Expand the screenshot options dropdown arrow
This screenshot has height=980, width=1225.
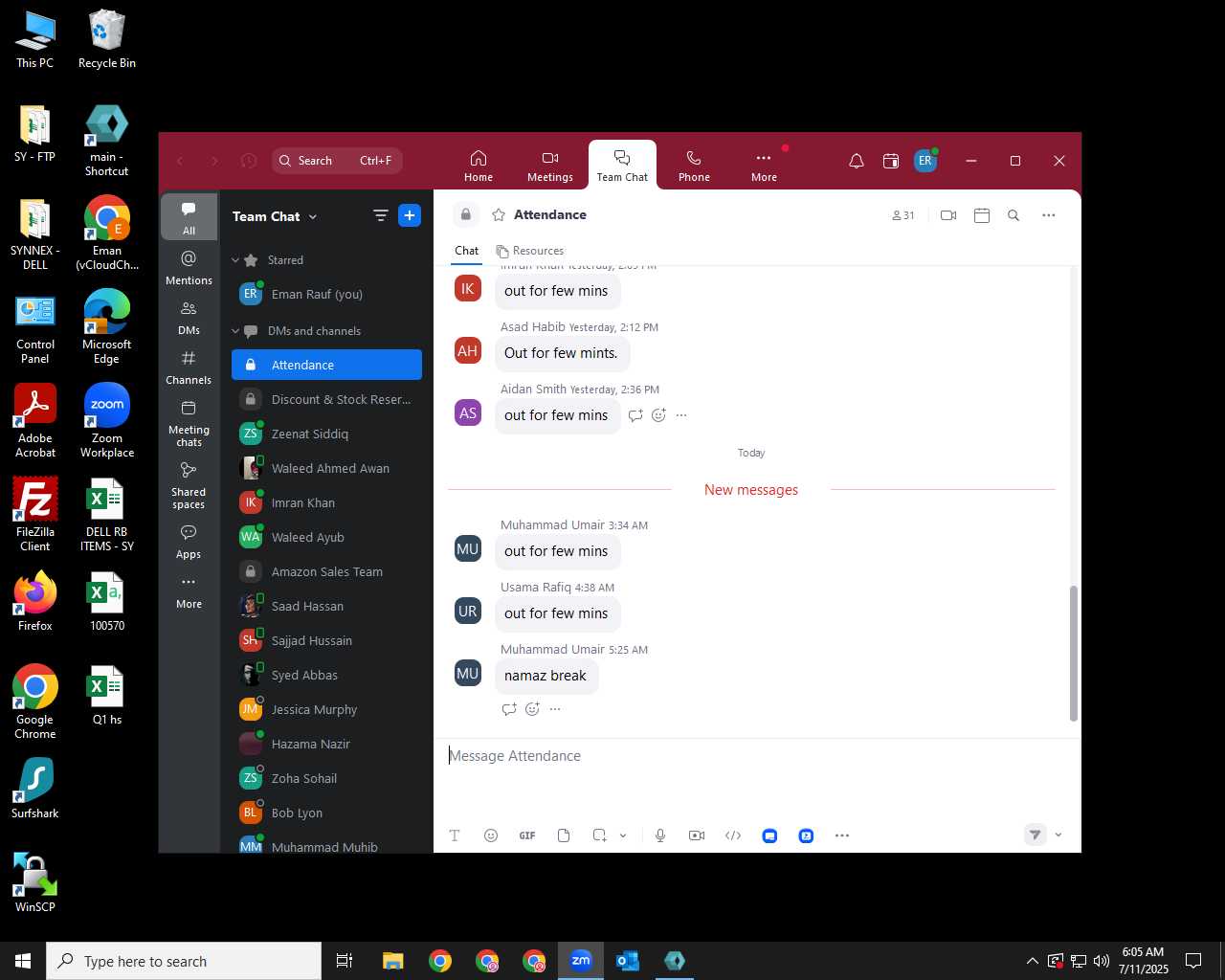tap(623, 835)
